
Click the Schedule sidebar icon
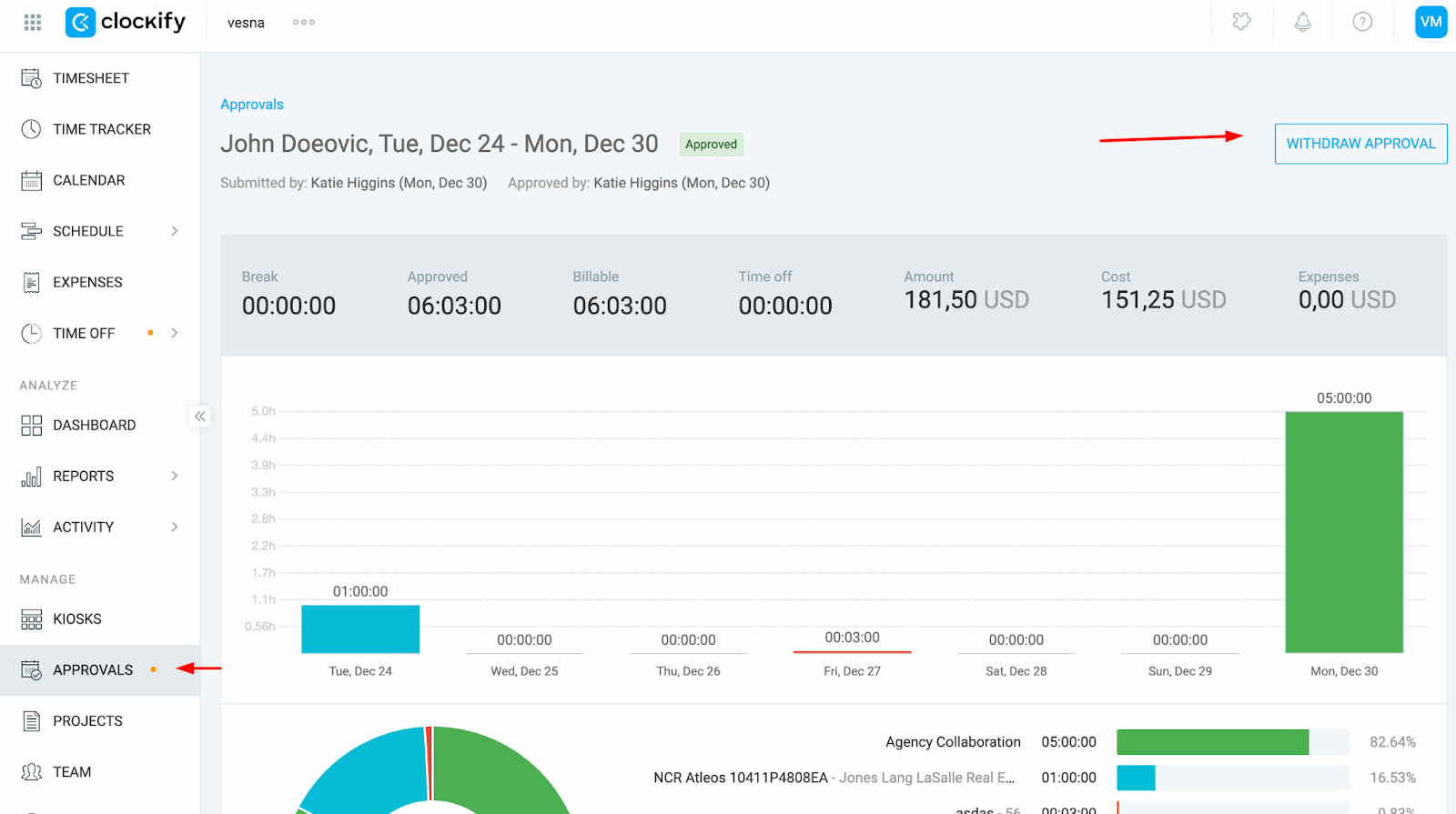(32, 231)
